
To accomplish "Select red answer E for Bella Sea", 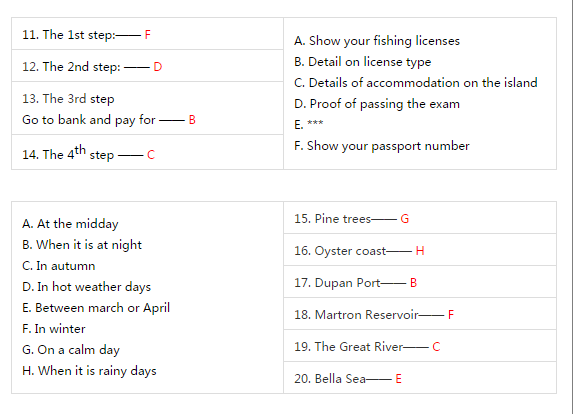I will pyautogui.click(x=398, y=379).
